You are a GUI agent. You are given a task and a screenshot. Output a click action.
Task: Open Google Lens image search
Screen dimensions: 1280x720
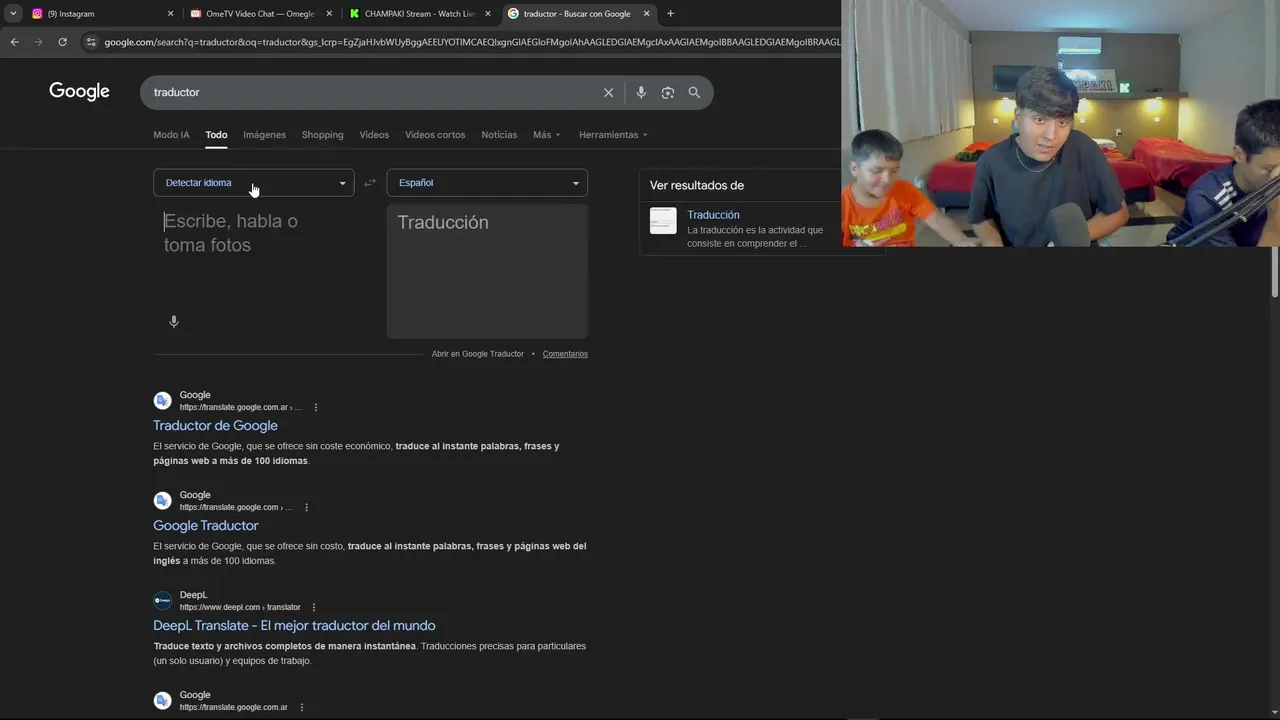(667, 92)
